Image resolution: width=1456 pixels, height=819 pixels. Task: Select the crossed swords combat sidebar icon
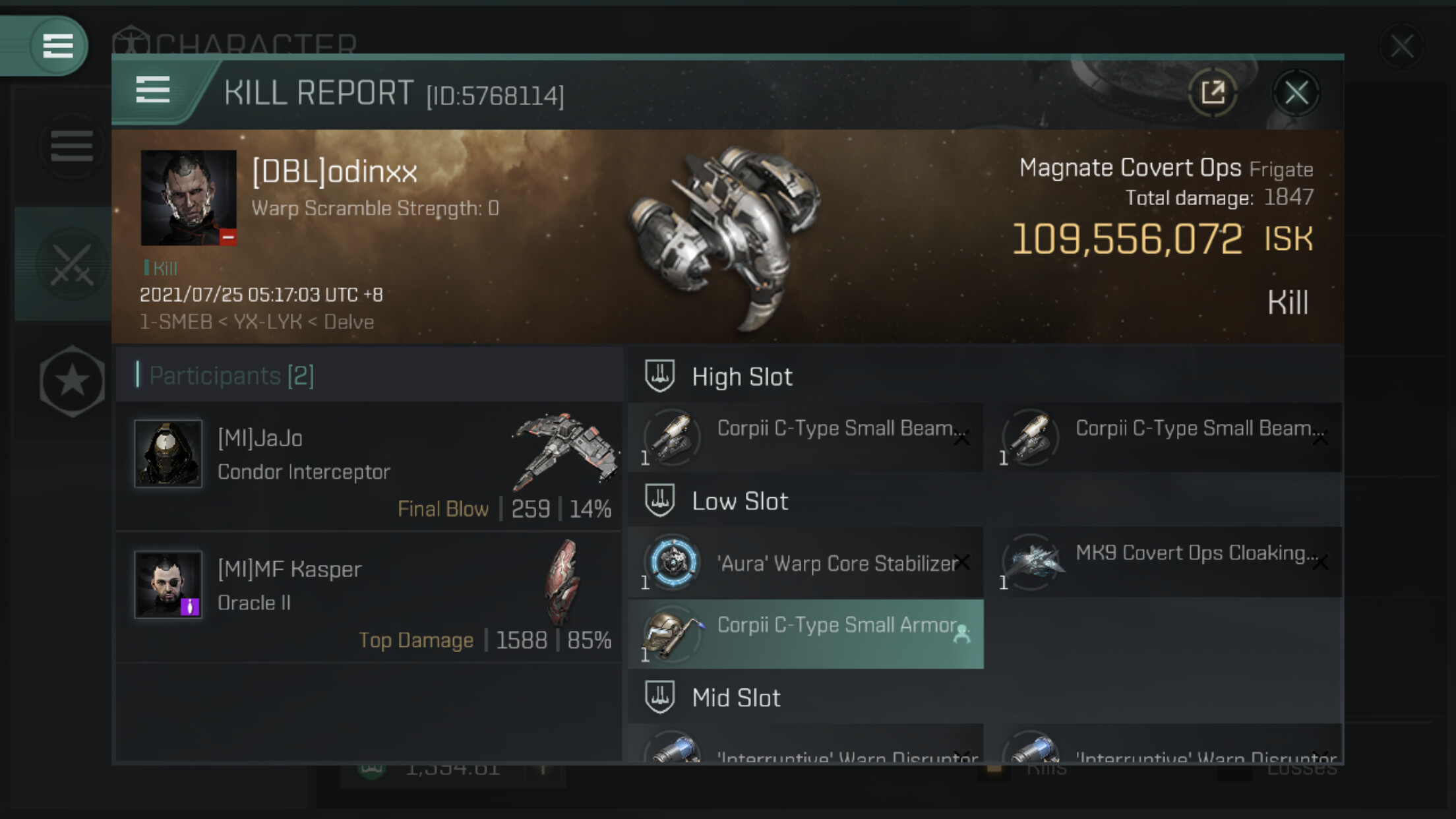(71, 265)
